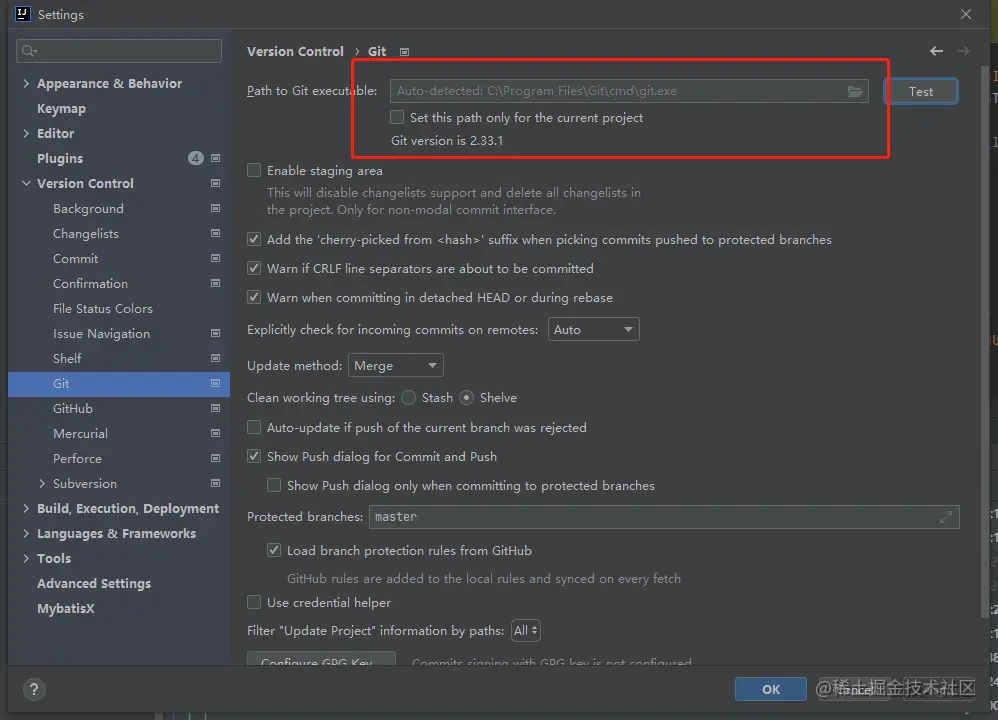Click the IntelliJ logo in the title bar

click(22, 14)
